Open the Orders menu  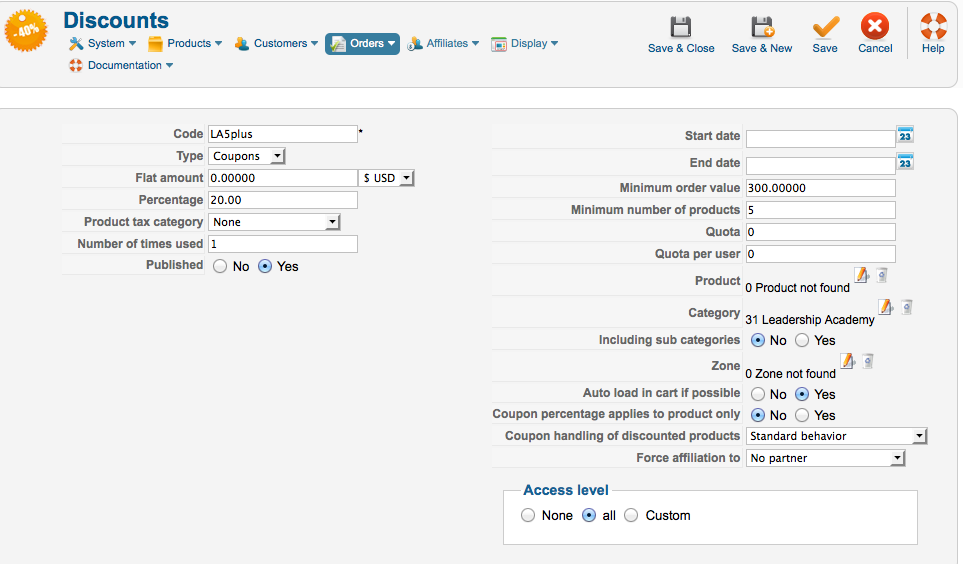click(362, 43)
